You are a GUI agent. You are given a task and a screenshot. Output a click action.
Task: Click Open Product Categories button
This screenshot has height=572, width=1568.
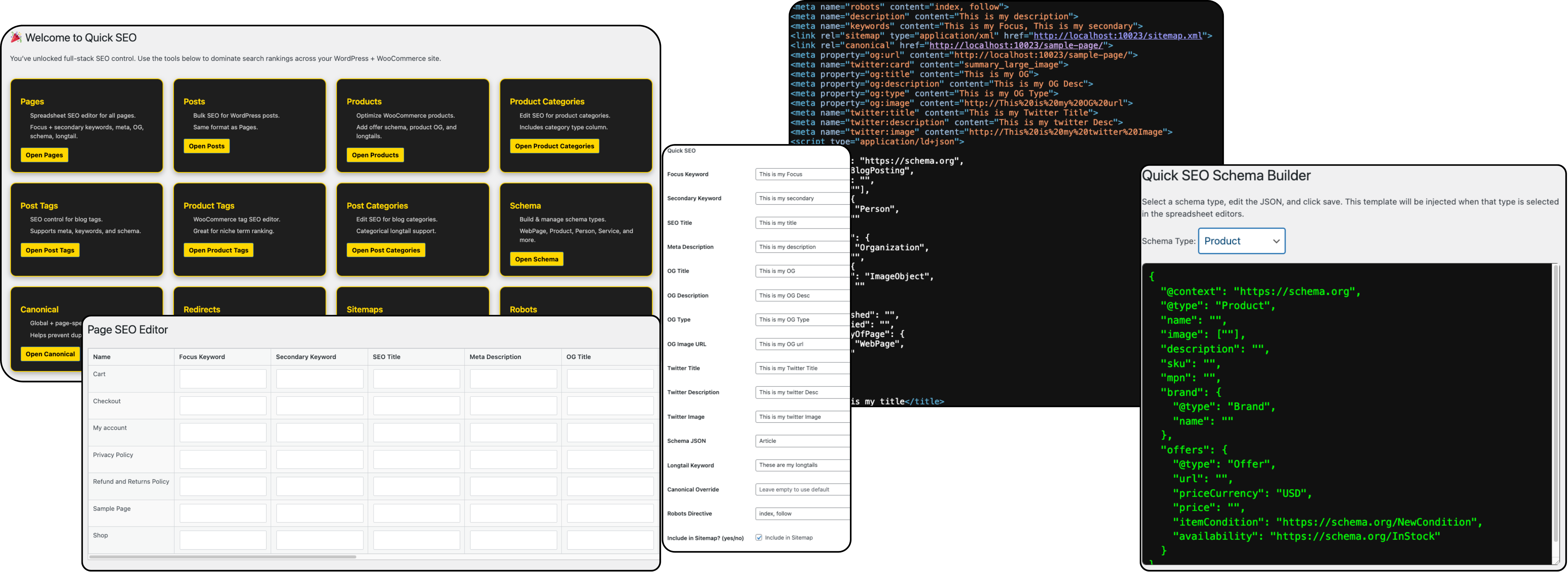(554, 146)
